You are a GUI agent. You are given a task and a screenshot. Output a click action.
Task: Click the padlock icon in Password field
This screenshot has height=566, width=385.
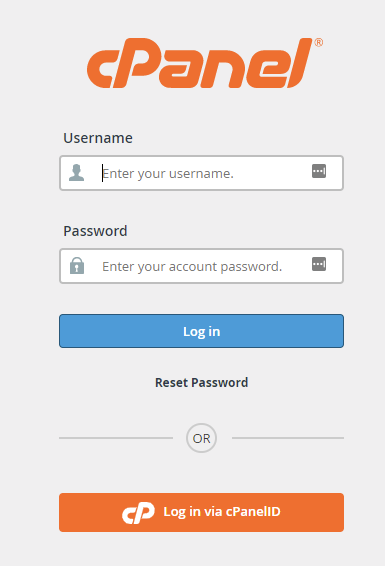77,266
